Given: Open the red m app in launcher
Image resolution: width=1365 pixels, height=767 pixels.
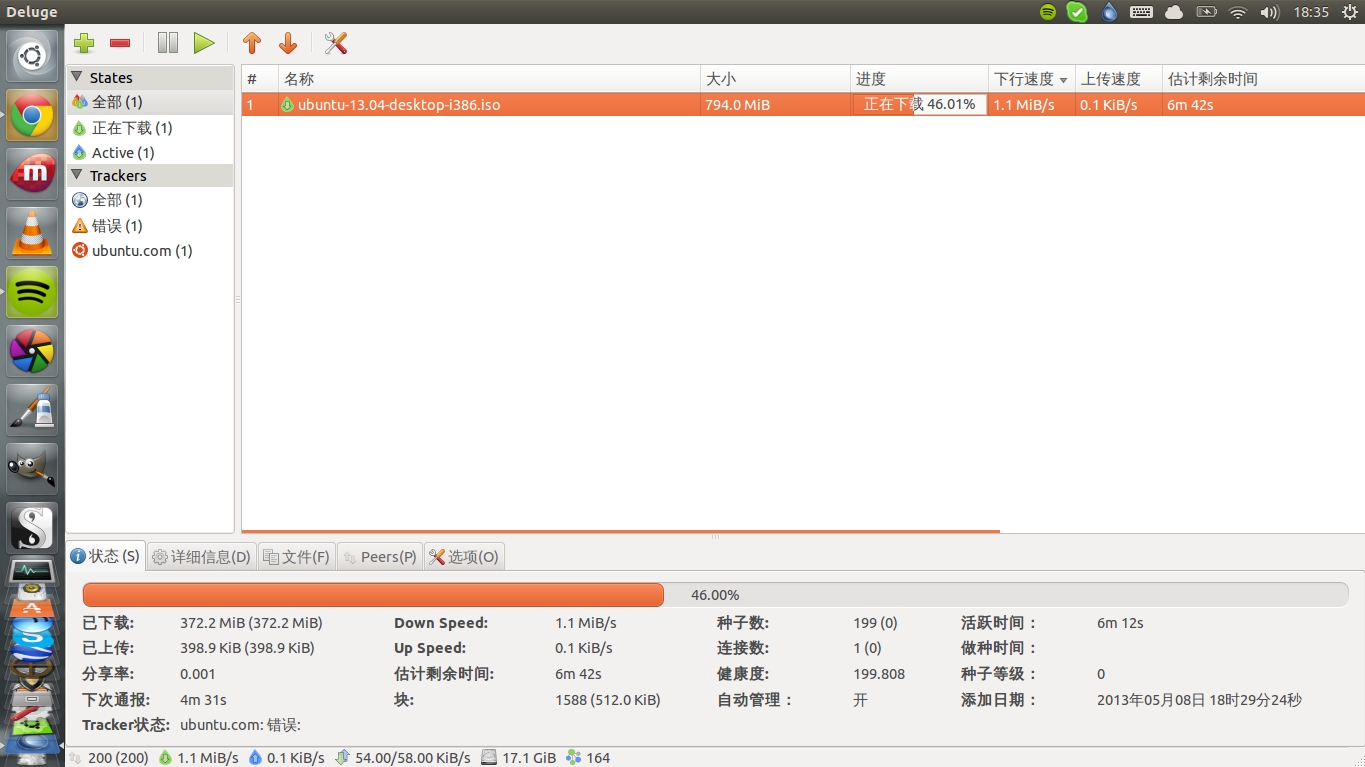Looking at the screenshot, I should point(33,174).
